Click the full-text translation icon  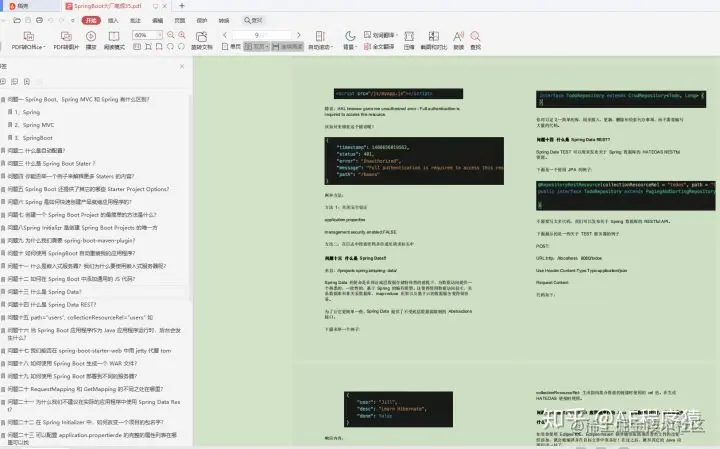point(379,47)
